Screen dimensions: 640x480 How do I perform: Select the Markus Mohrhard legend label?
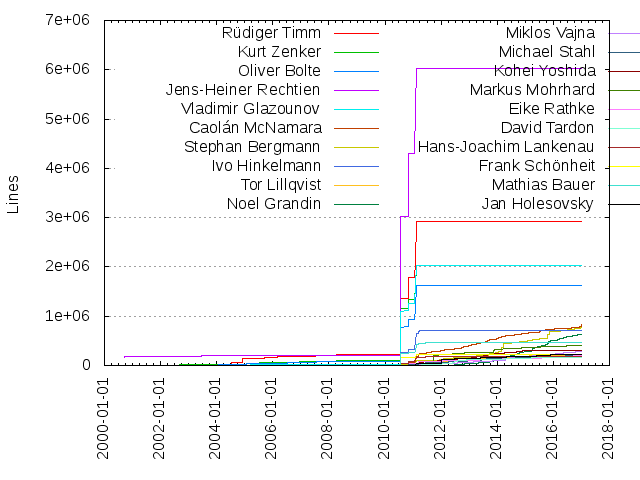tap(532, 90)
